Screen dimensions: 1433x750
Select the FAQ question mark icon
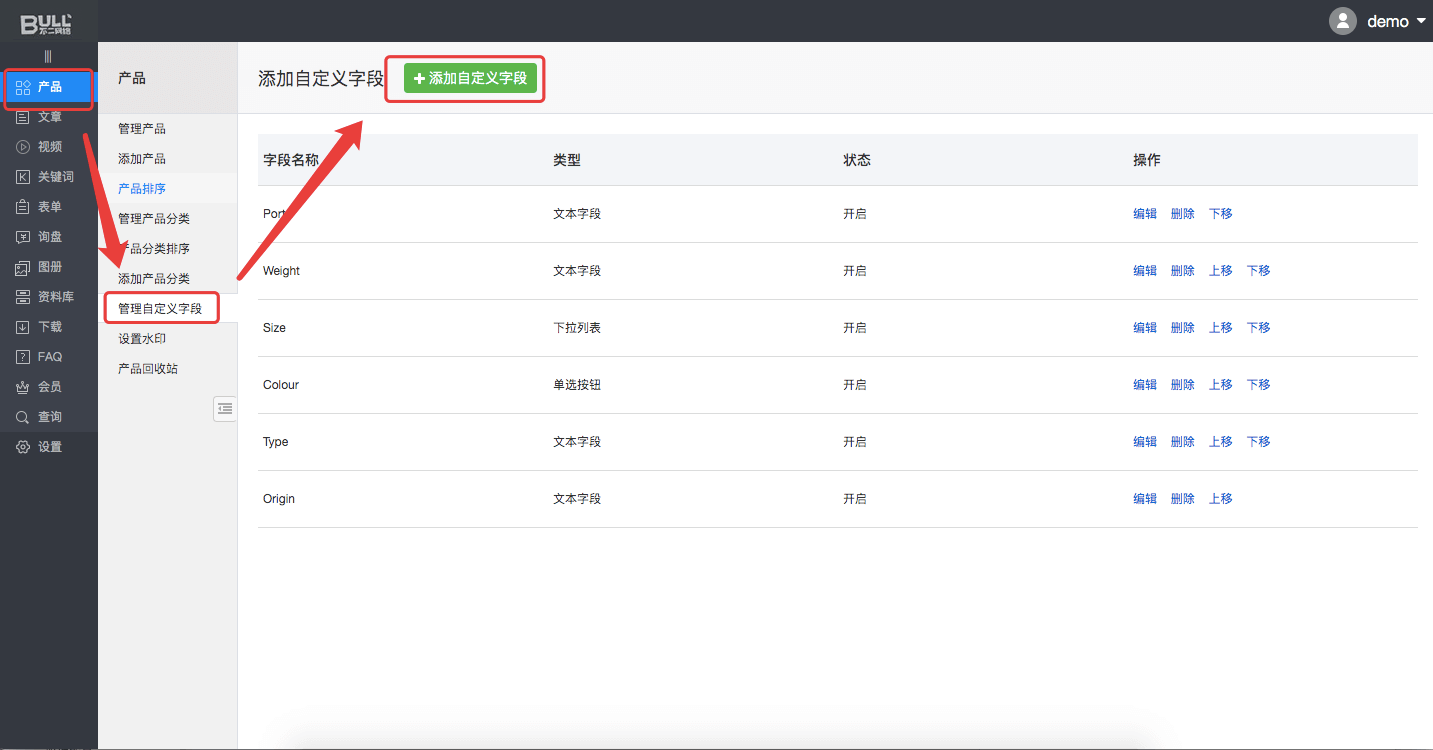pos(23,357)
